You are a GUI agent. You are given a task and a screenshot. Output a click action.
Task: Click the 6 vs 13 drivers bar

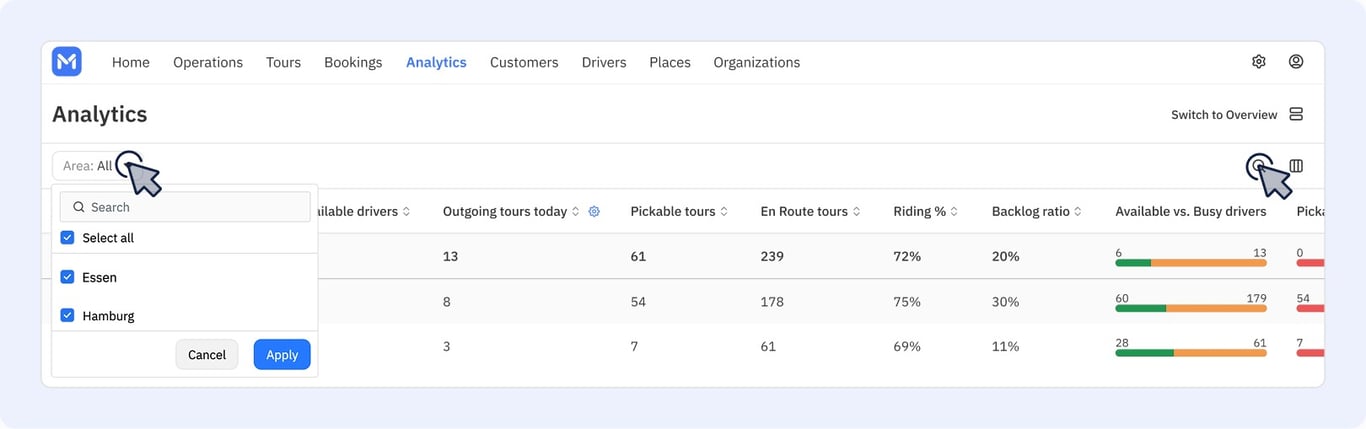[1191, 263]
